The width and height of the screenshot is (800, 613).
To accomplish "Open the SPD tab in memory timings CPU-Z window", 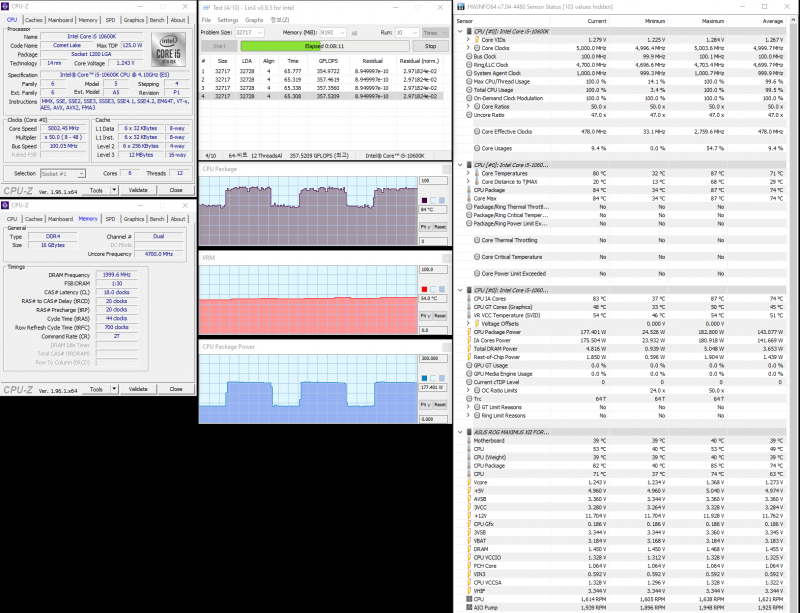I will coord(110,219).
